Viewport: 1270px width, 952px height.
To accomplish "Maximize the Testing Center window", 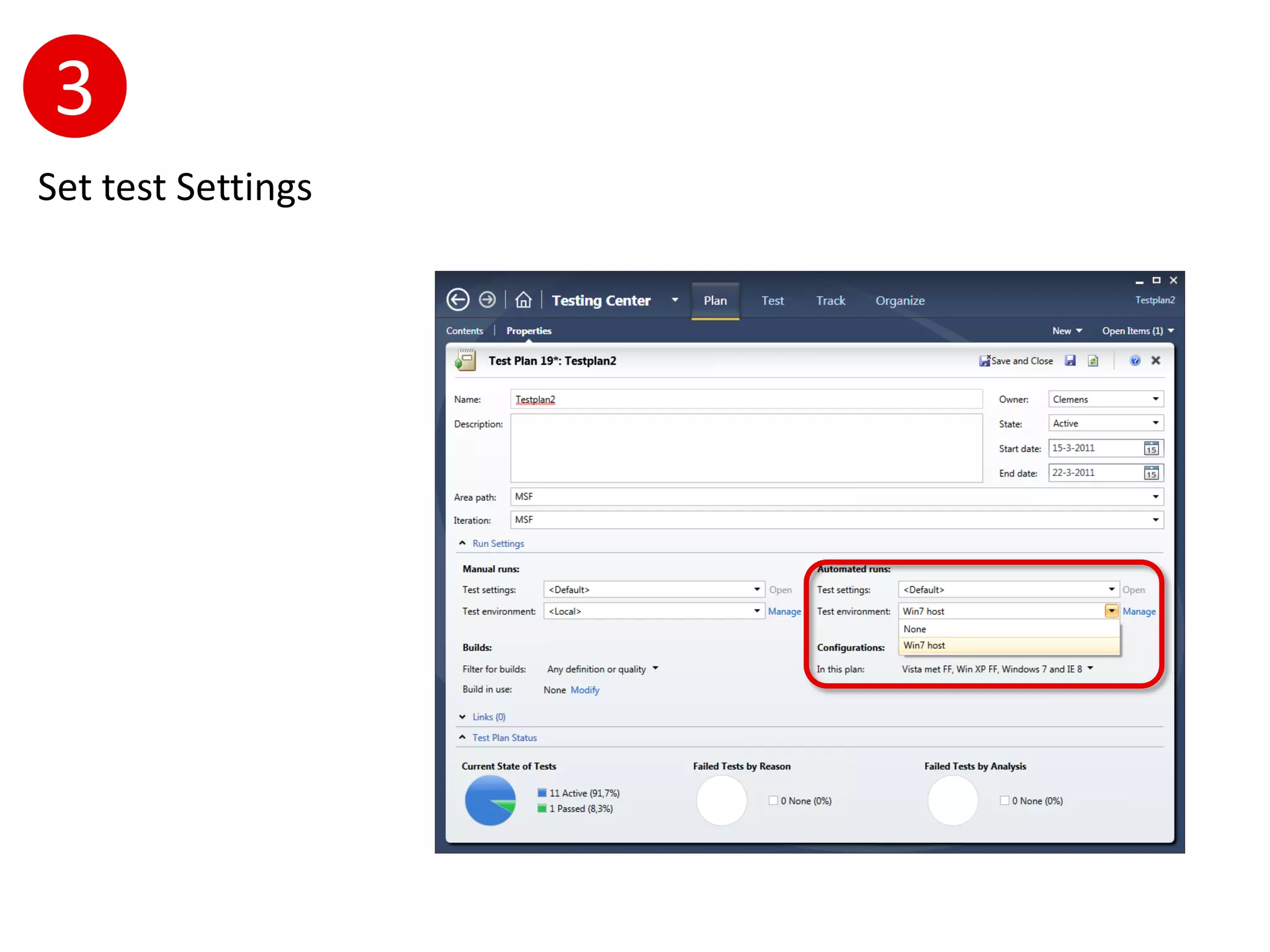I will pos(1157,280).
